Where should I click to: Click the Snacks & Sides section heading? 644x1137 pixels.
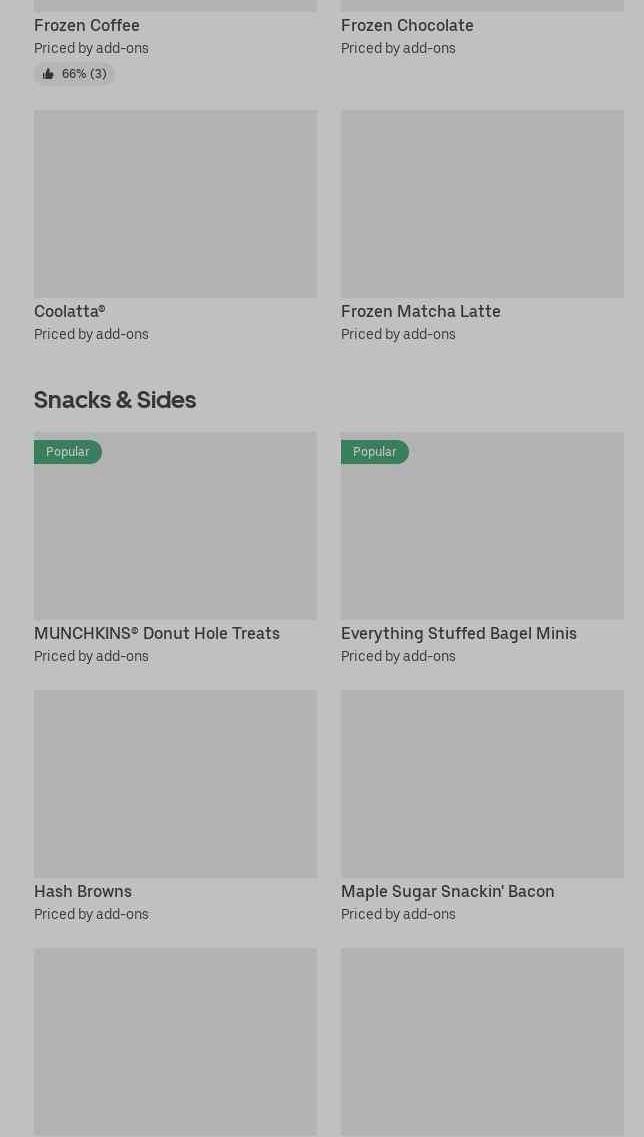115,399
